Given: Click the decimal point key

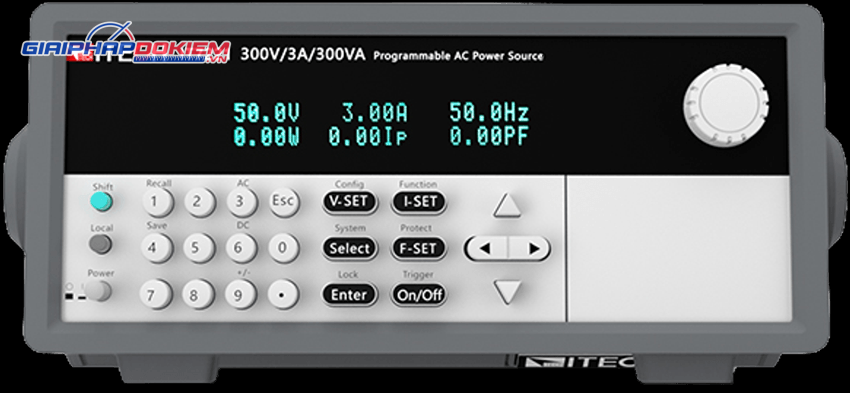Looking at the screenshot, I should pyautogui.click(x=282, y=294).
